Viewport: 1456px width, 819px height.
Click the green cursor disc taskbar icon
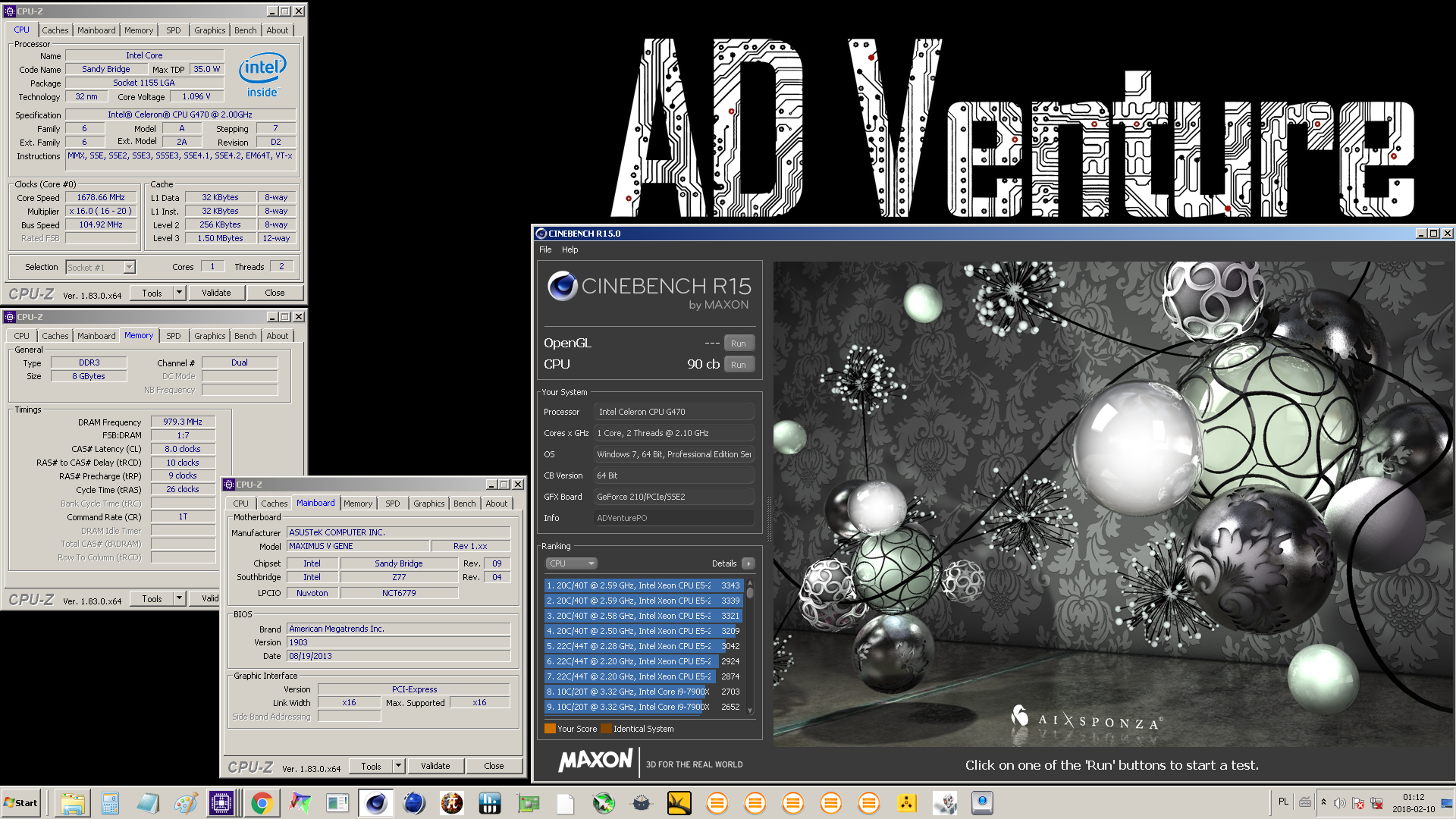[604, 803]
